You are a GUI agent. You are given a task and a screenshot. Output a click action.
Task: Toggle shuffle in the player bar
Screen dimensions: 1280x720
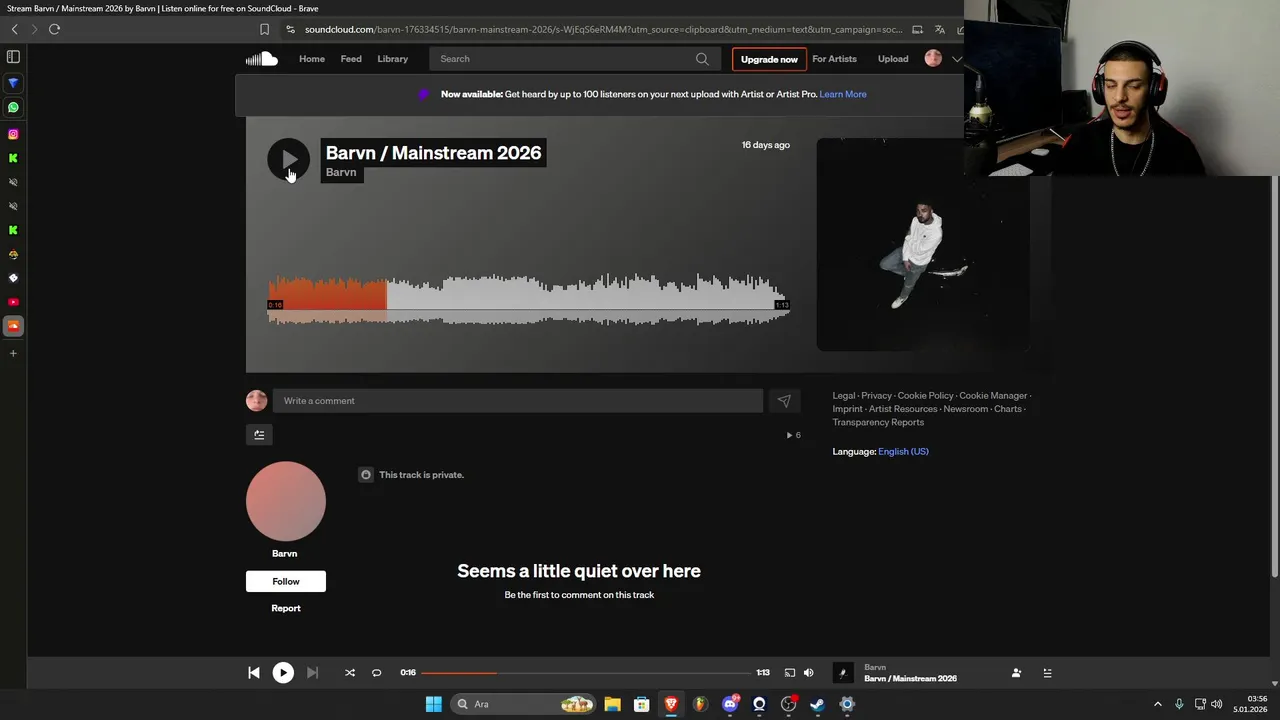[x=350, y=673]
